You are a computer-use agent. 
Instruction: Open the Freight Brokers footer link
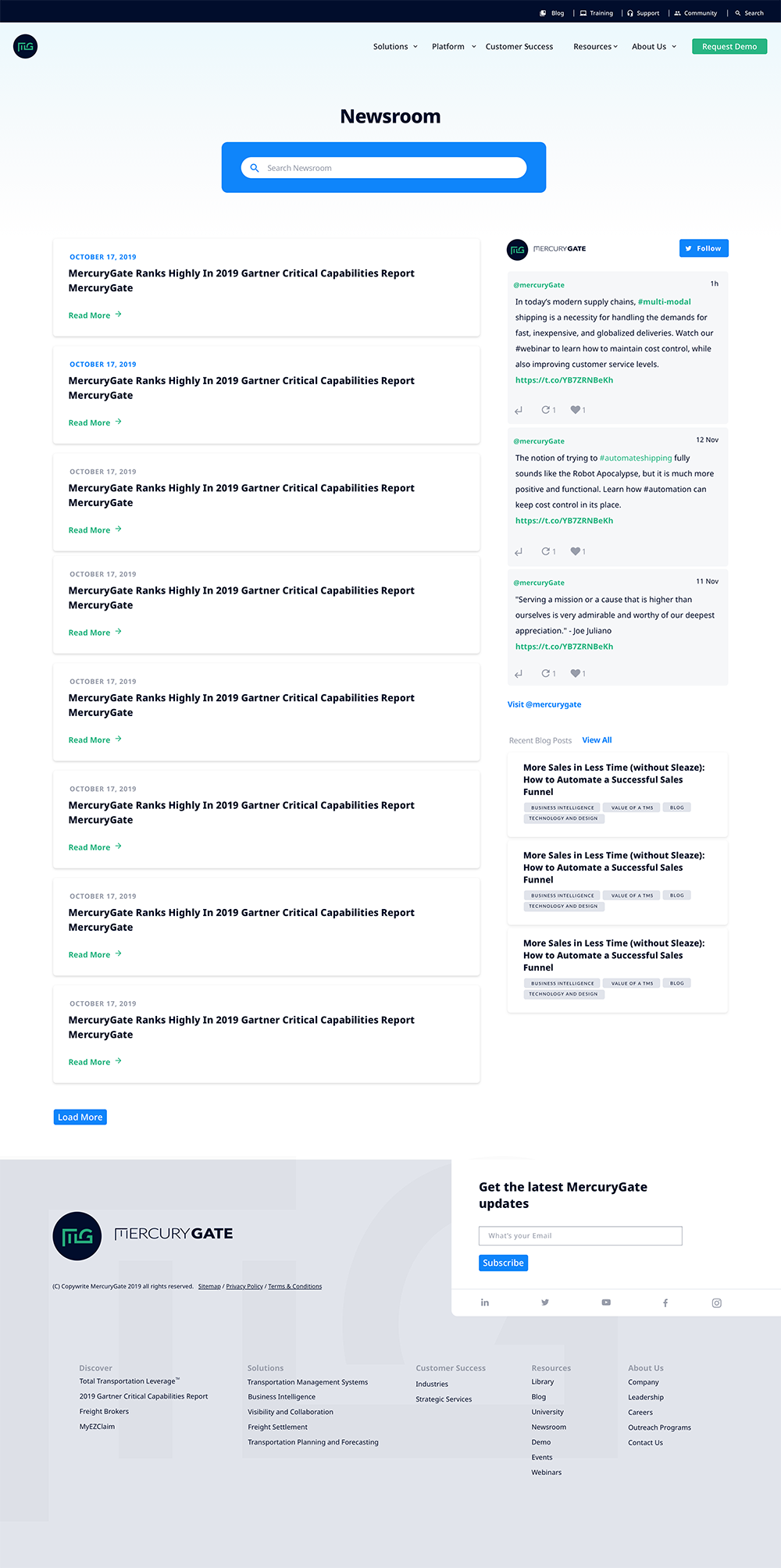point(104,1412)
